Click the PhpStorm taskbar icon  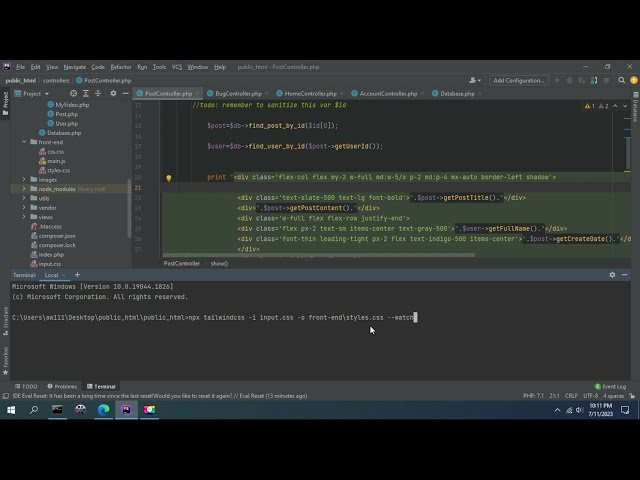point(126,410)
